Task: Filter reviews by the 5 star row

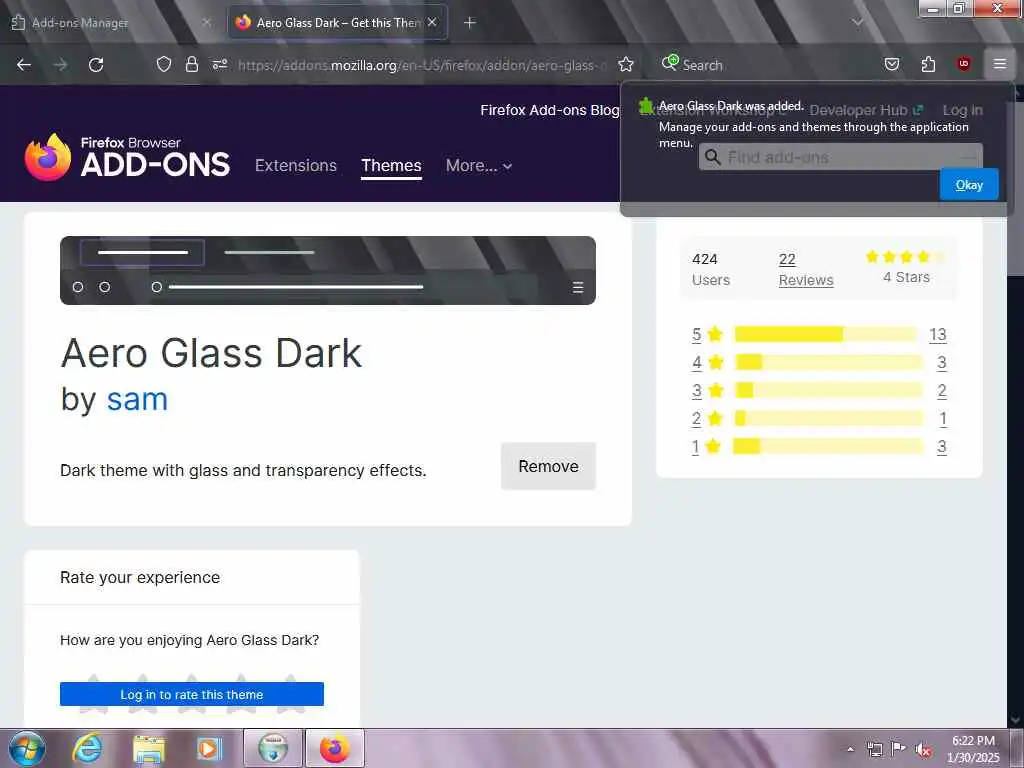Action: click(x=819, y=334)
